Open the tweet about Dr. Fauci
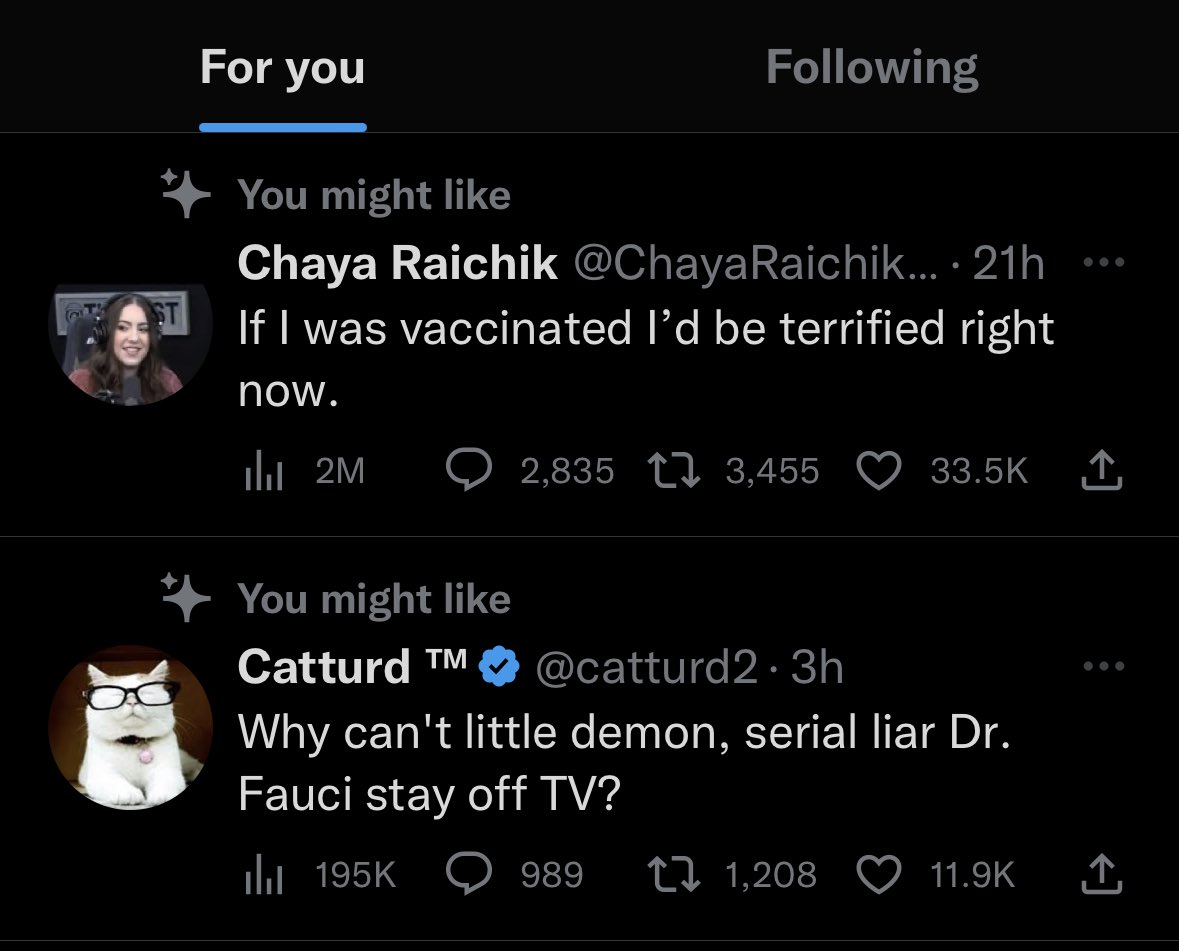Viewport: 1179px width, 951px height. (625, 763)
